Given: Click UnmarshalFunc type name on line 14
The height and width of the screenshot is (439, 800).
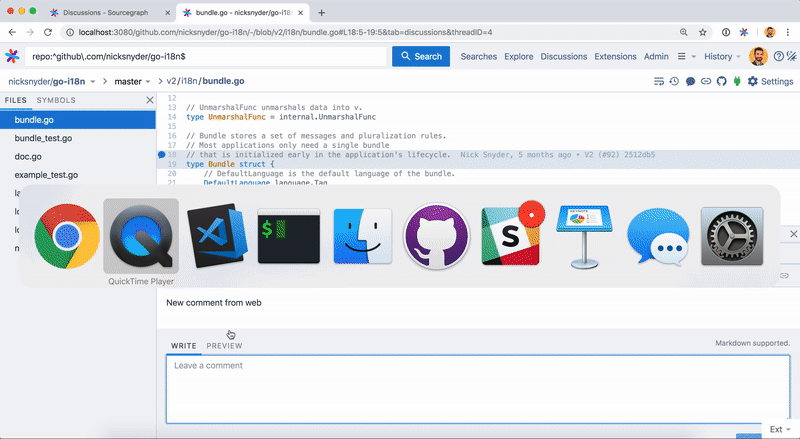Looking at the screenshot, I should [237, 117].
